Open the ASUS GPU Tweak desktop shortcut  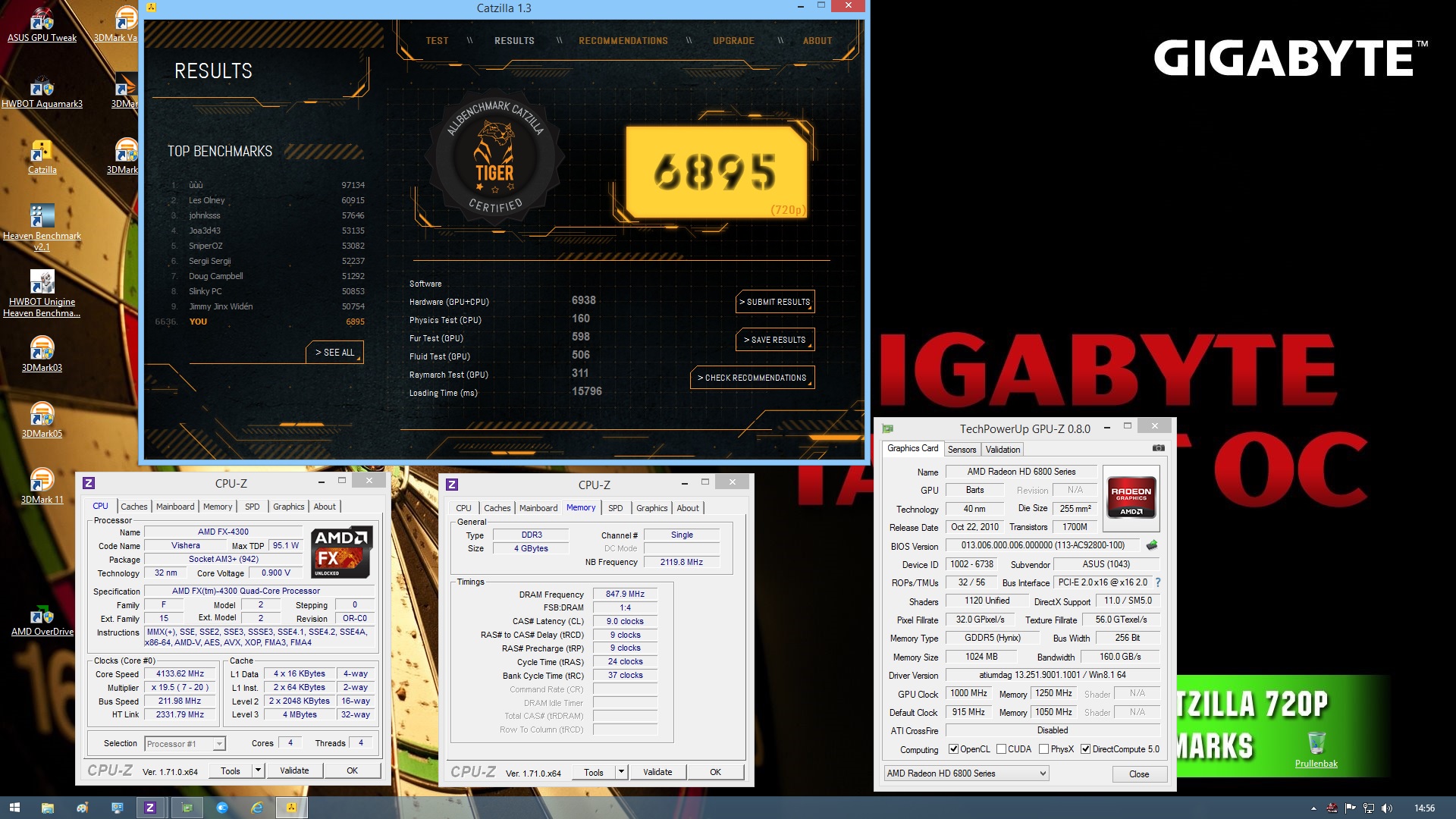coord(42,24)
